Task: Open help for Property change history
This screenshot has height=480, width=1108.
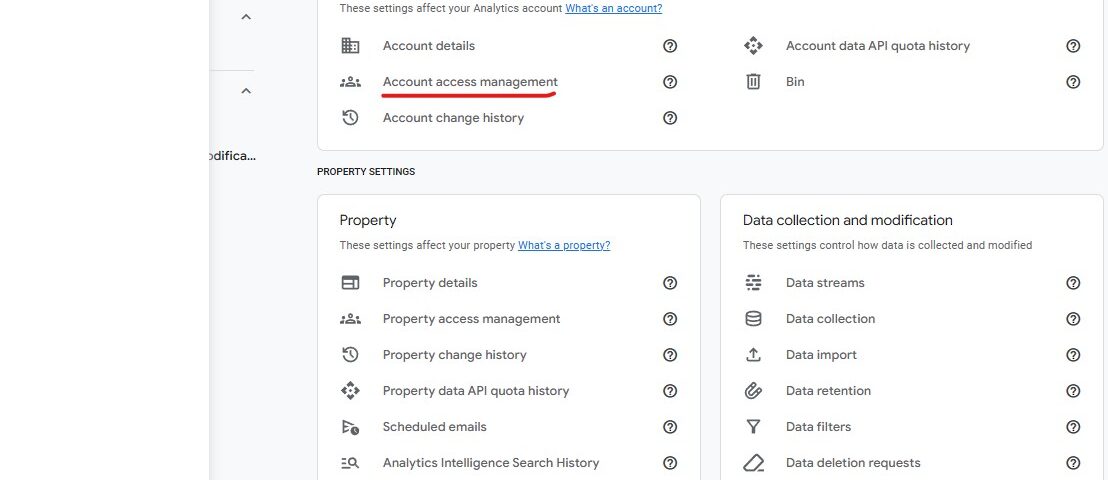Action: coord(670,355)
